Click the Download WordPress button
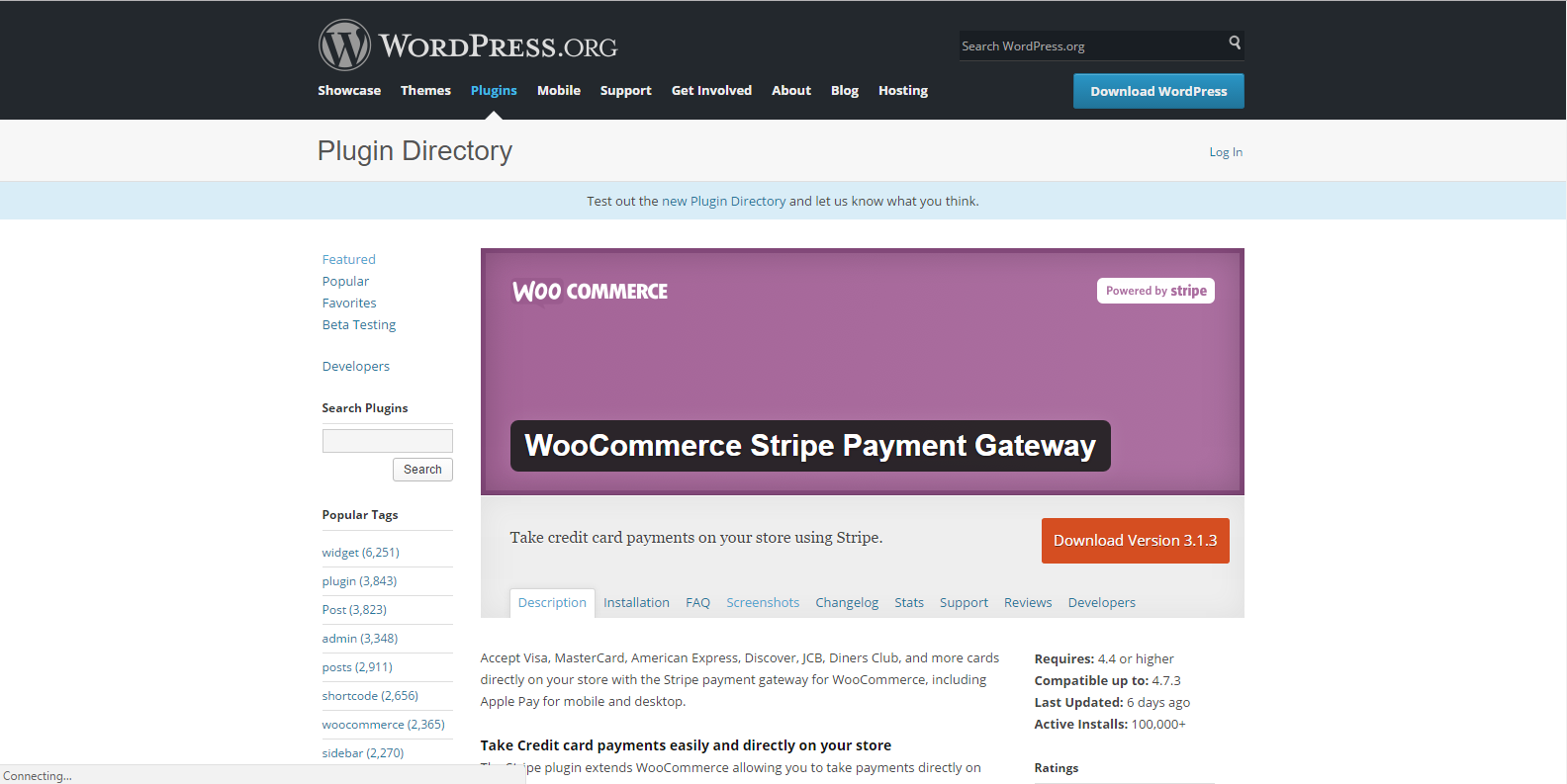Screen dimensions: 1567x784 pos(1158,91)
